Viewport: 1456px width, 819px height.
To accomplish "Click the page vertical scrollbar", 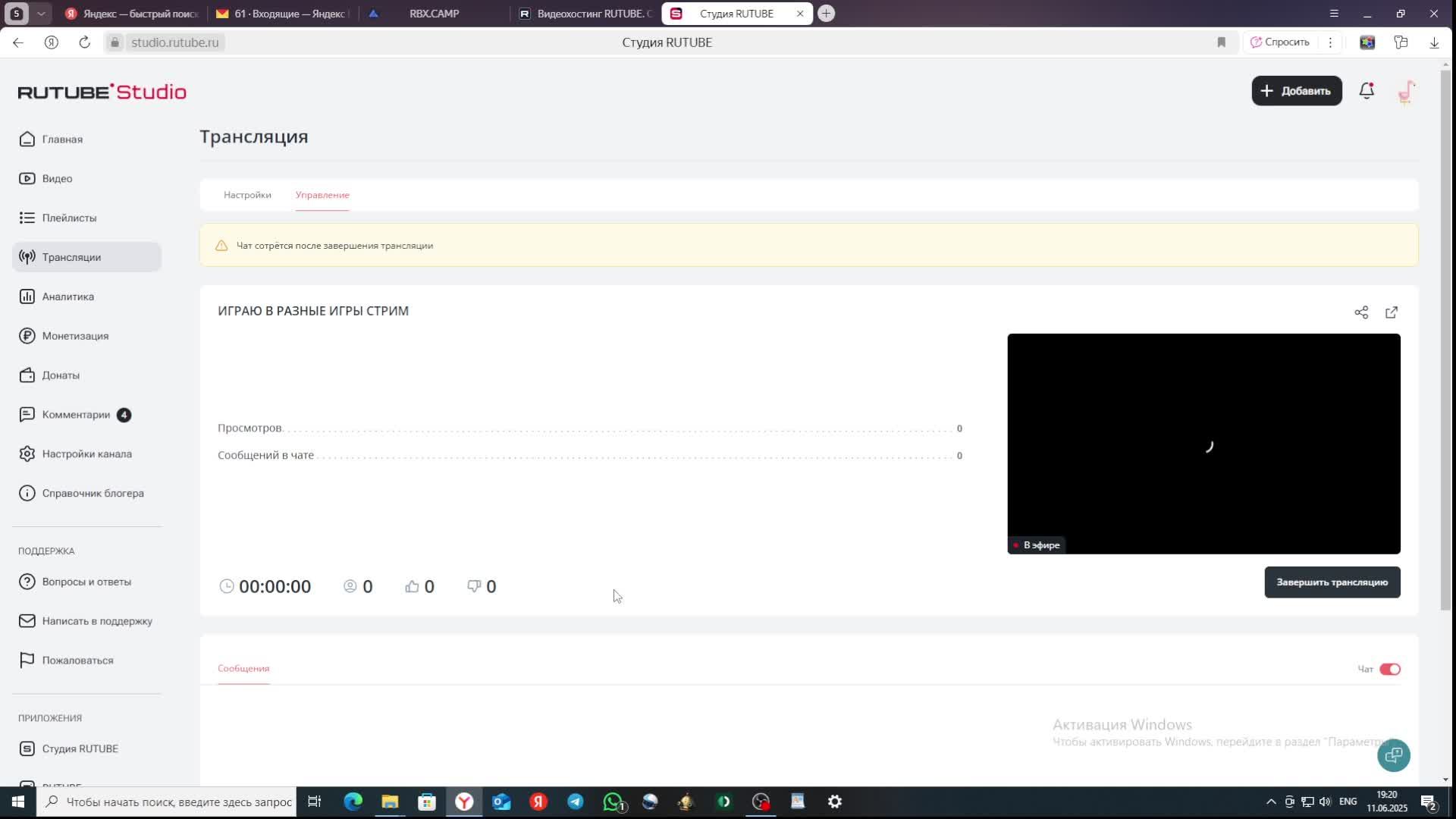I will (x=1445, y=341).
